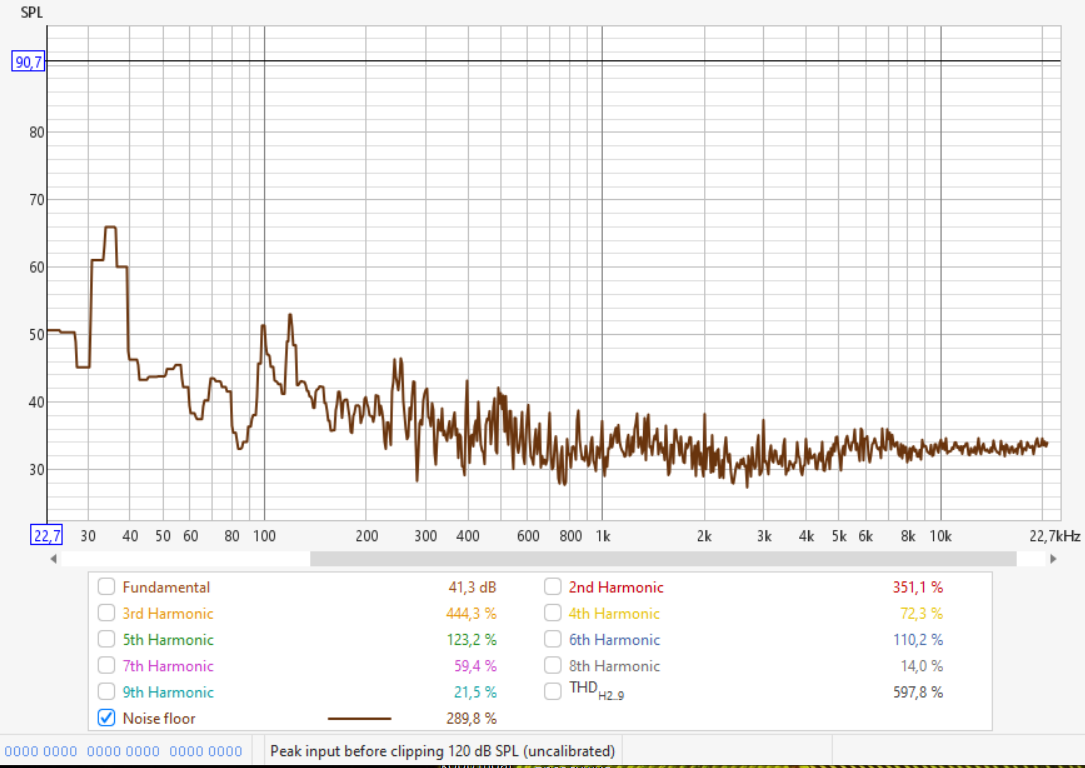Click the left arrow of horizontal scrollbar
This screenshot has width=1085, height=768.
click(x=53, y=559)
